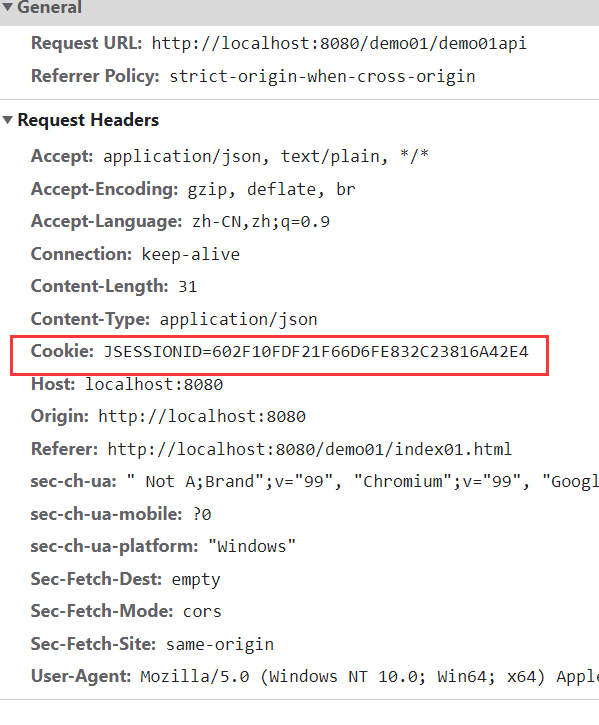This screenshot has height=725, width=599.
Task: Collapse the General section triangle
Action: pyautogui.click(x=7, y=7)
